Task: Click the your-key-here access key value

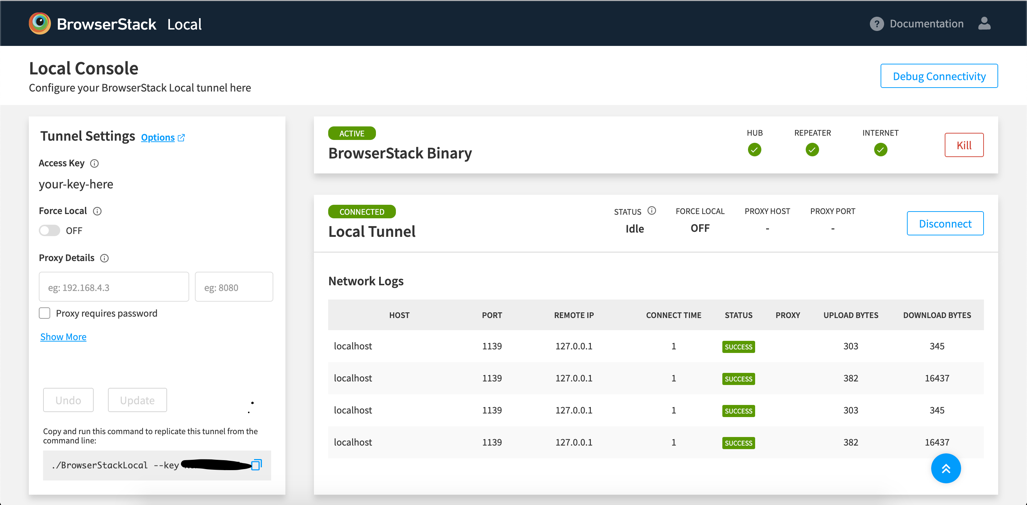Action: click(76, 185)
